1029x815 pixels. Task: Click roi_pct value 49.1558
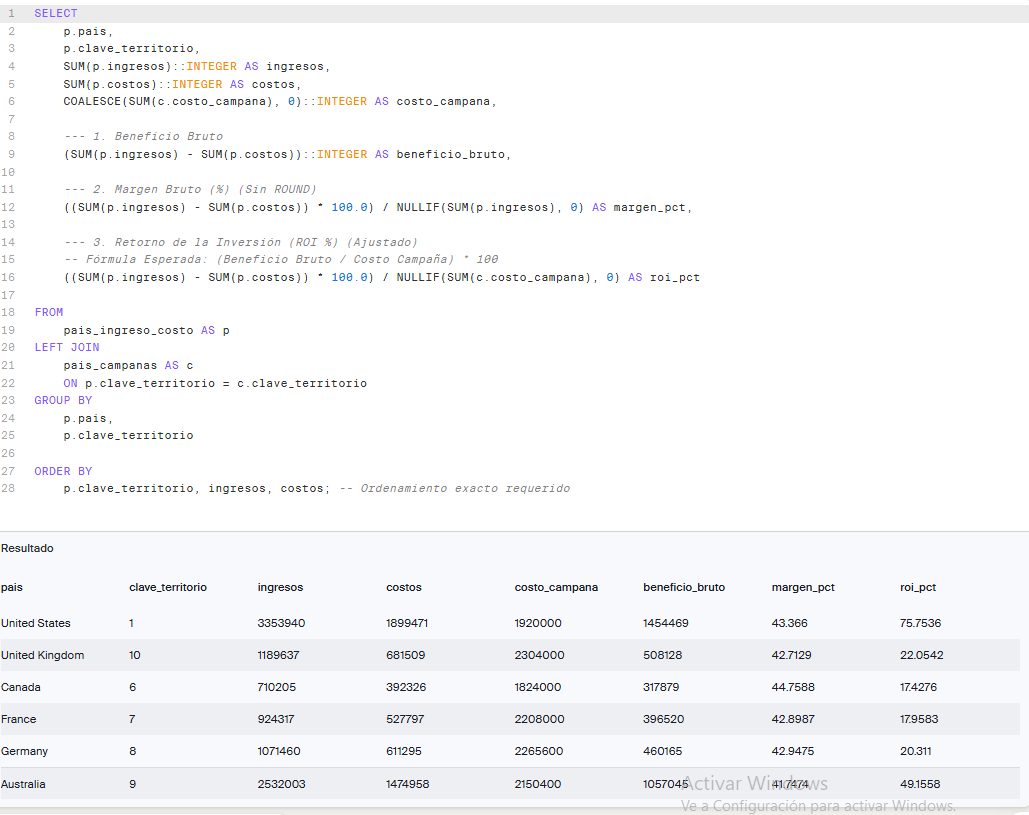[x=920, y=784]
